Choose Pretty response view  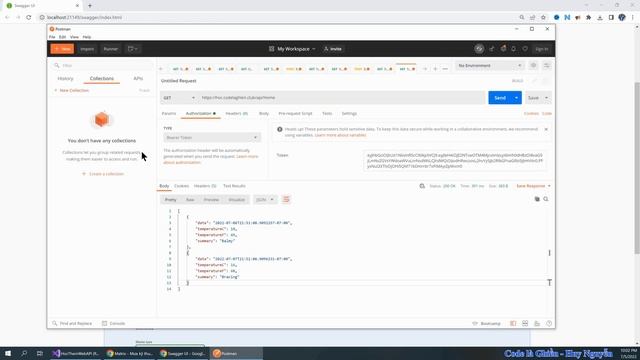point(171,200)
